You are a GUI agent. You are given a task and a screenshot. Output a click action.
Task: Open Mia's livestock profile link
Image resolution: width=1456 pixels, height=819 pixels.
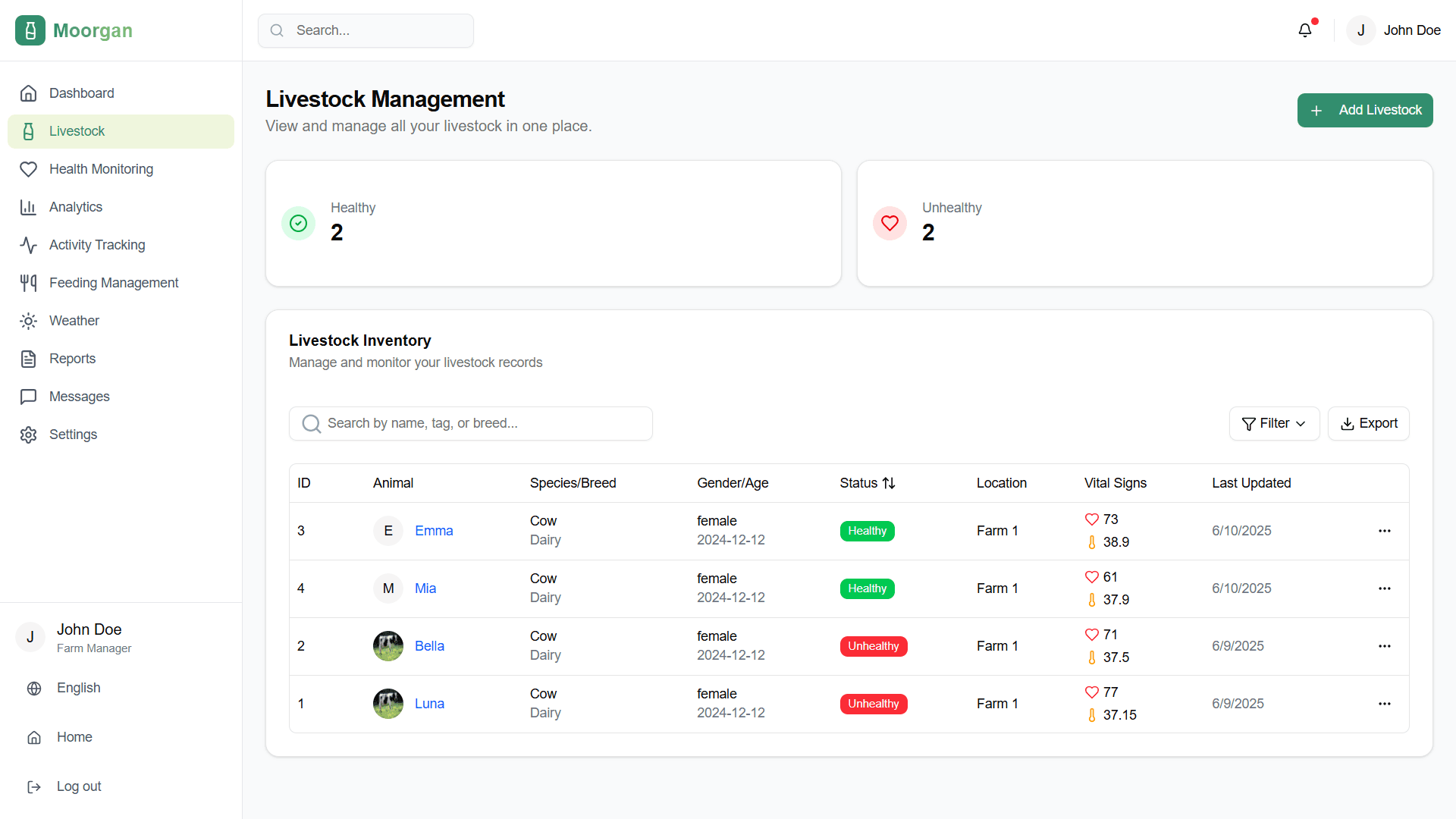click(425, 588)
